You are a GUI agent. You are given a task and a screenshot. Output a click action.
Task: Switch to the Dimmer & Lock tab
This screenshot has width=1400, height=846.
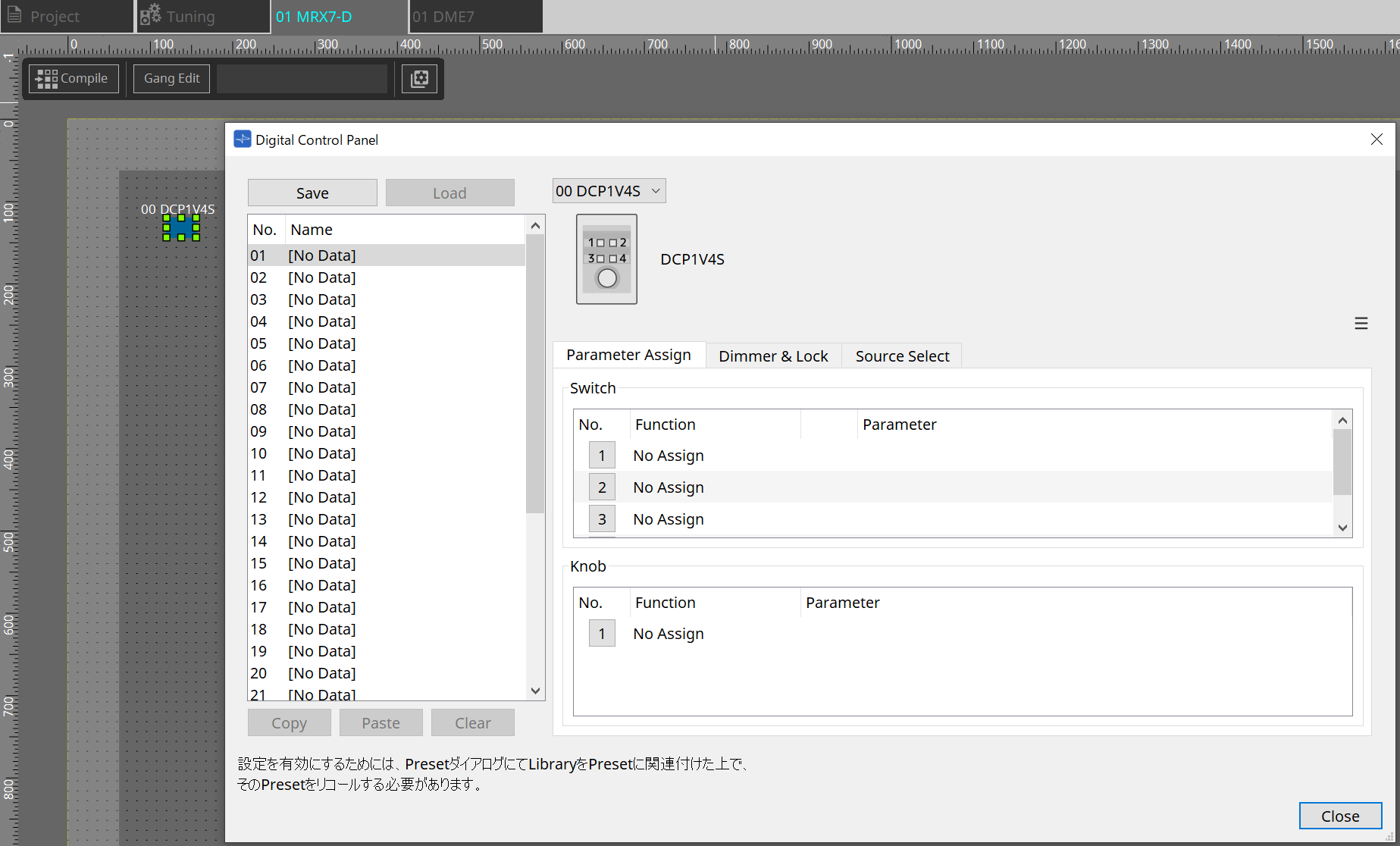pos(773,355)
